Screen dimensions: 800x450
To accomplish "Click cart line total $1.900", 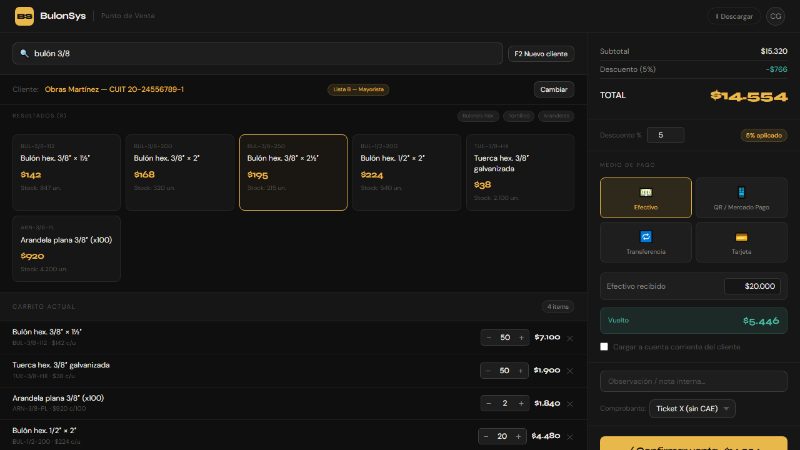I will click(x=547, y=370).
